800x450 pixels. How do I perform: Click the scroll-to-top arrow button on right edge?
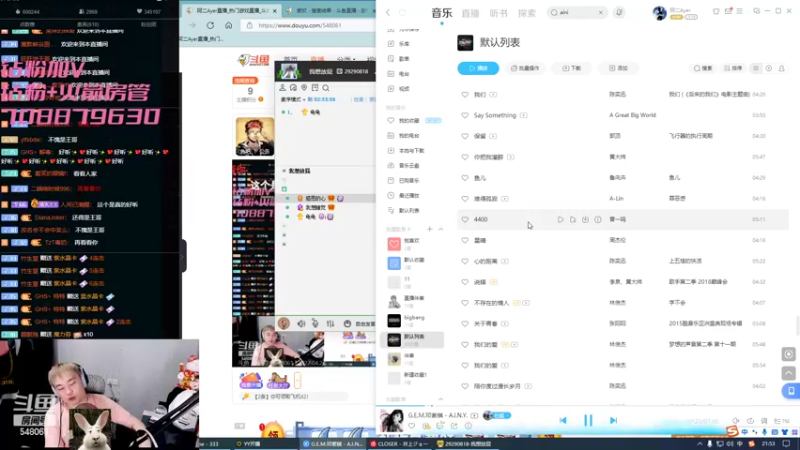coord(788,373)
